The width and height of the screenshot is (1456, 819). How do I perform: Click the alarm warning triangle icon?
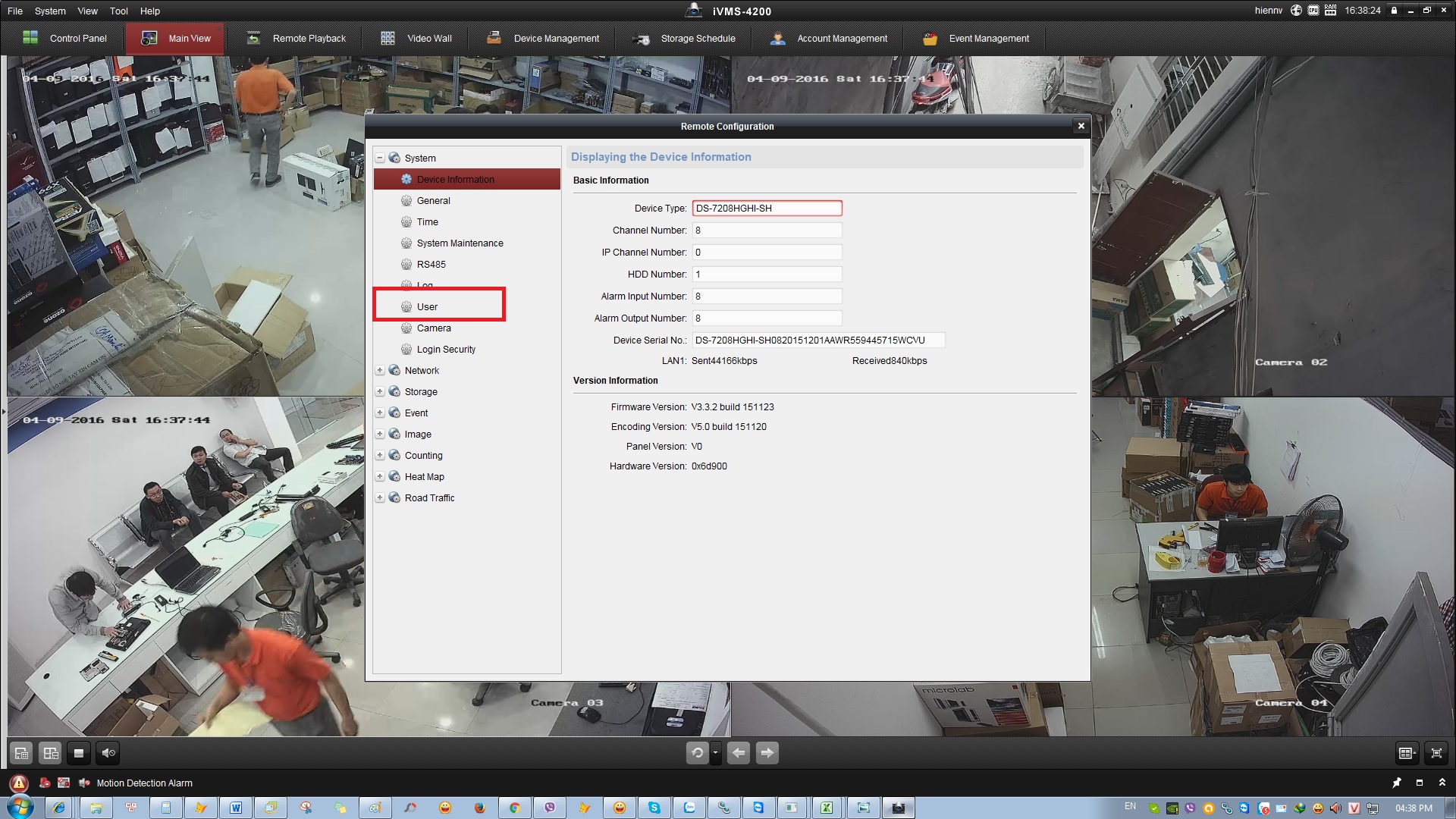point(19,783)
